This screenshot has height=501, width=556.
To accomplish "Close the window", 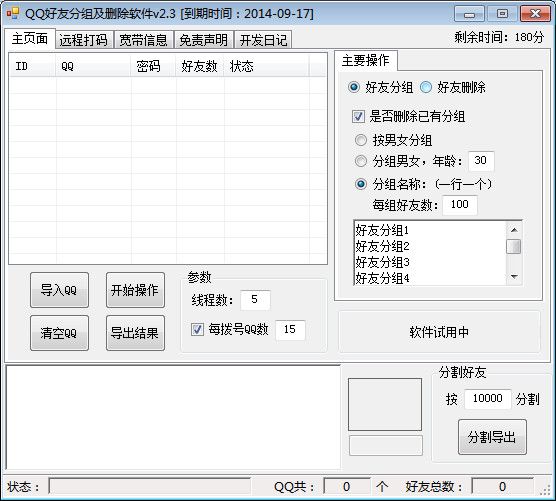I will click(535, 14).
